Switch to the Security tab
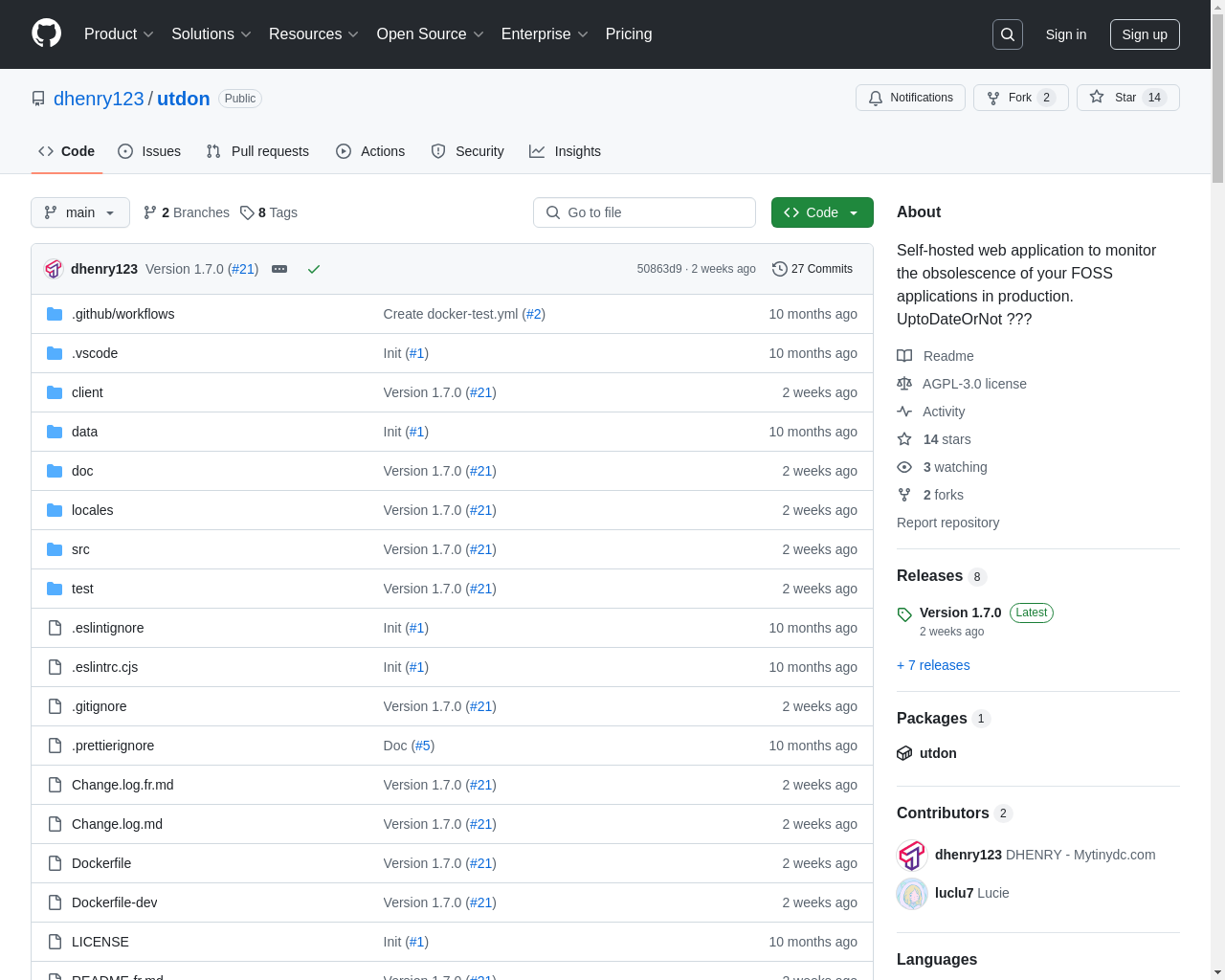This screenshot has width=1225, height=980. coord(467,151)
